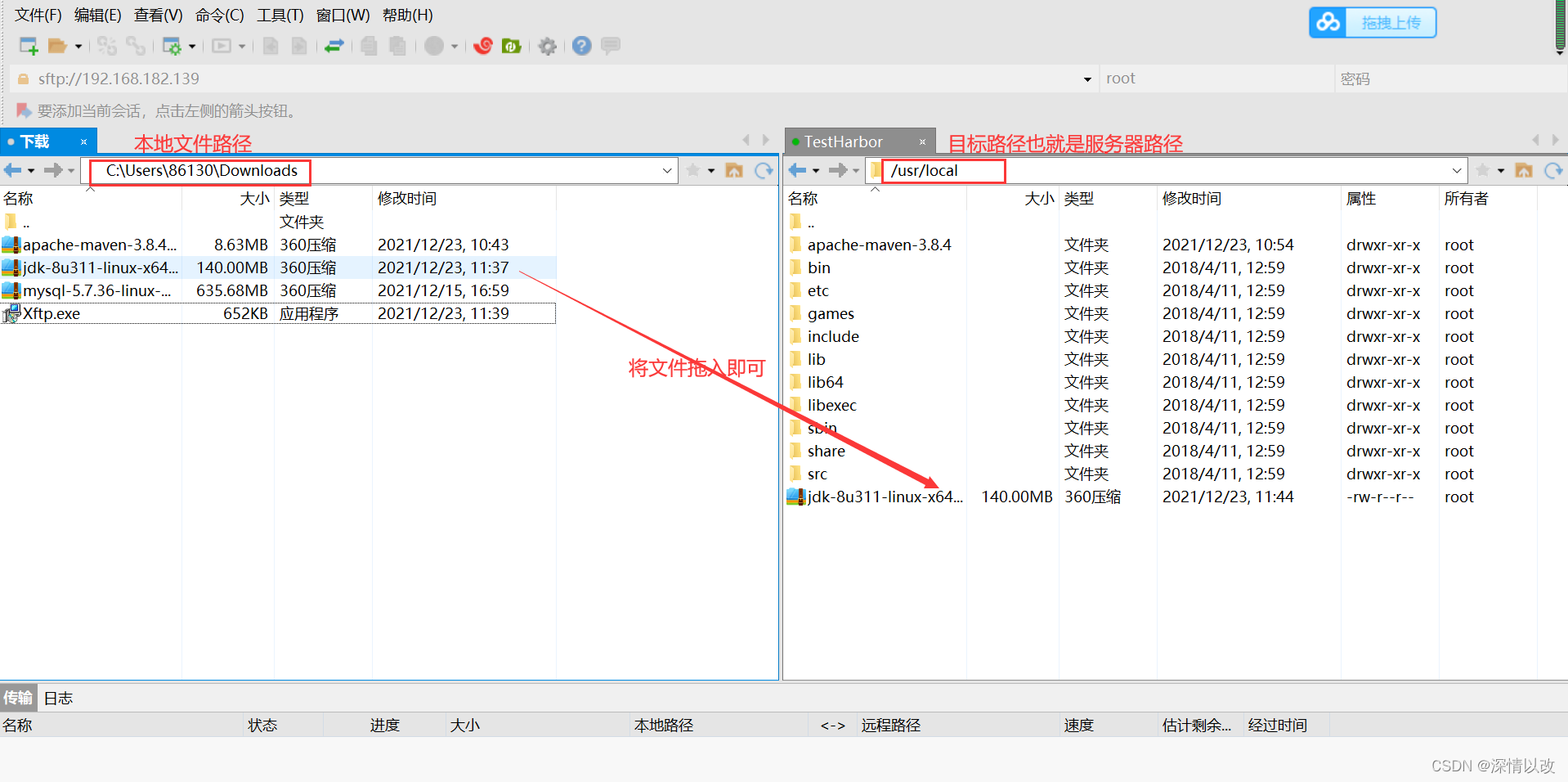Viewport: 1568px width, 782px height.
Task: Click the chat bubble feedback icon
Action: pyautogui.click(x=611, y=46)
